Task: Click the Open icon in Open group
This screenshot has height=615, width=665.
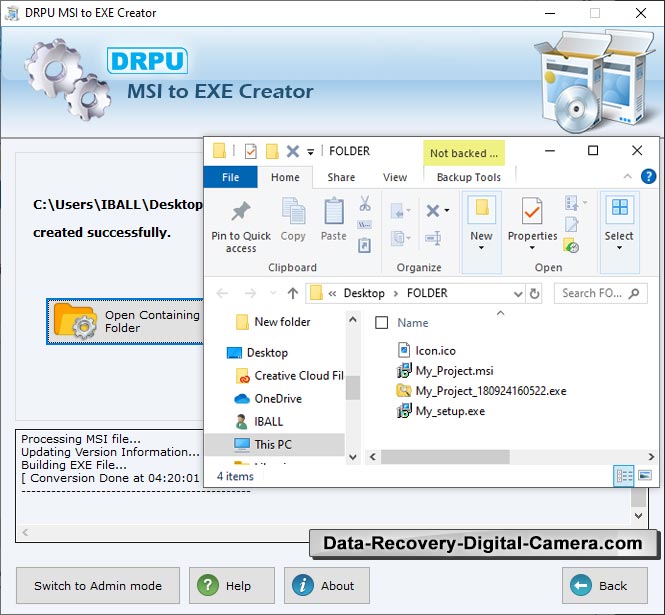Action: (571, 203)
